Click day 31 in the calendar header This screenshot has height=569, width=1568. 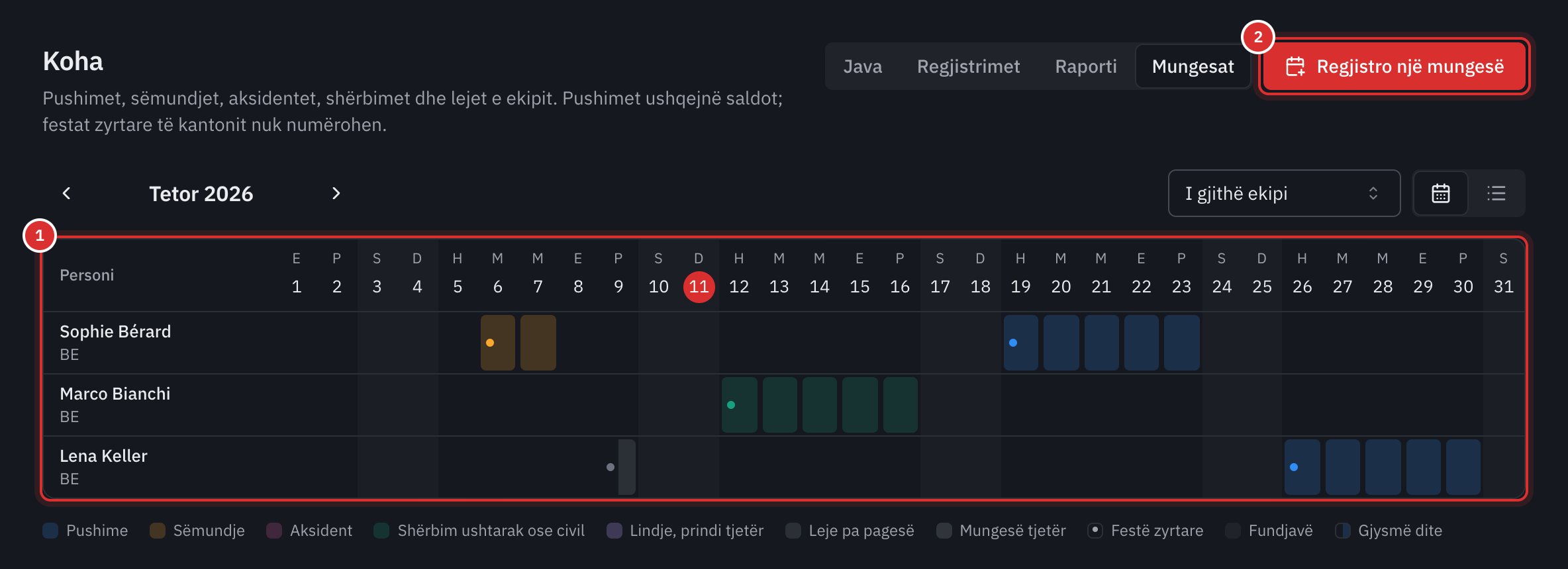(x=1503, y=286)
